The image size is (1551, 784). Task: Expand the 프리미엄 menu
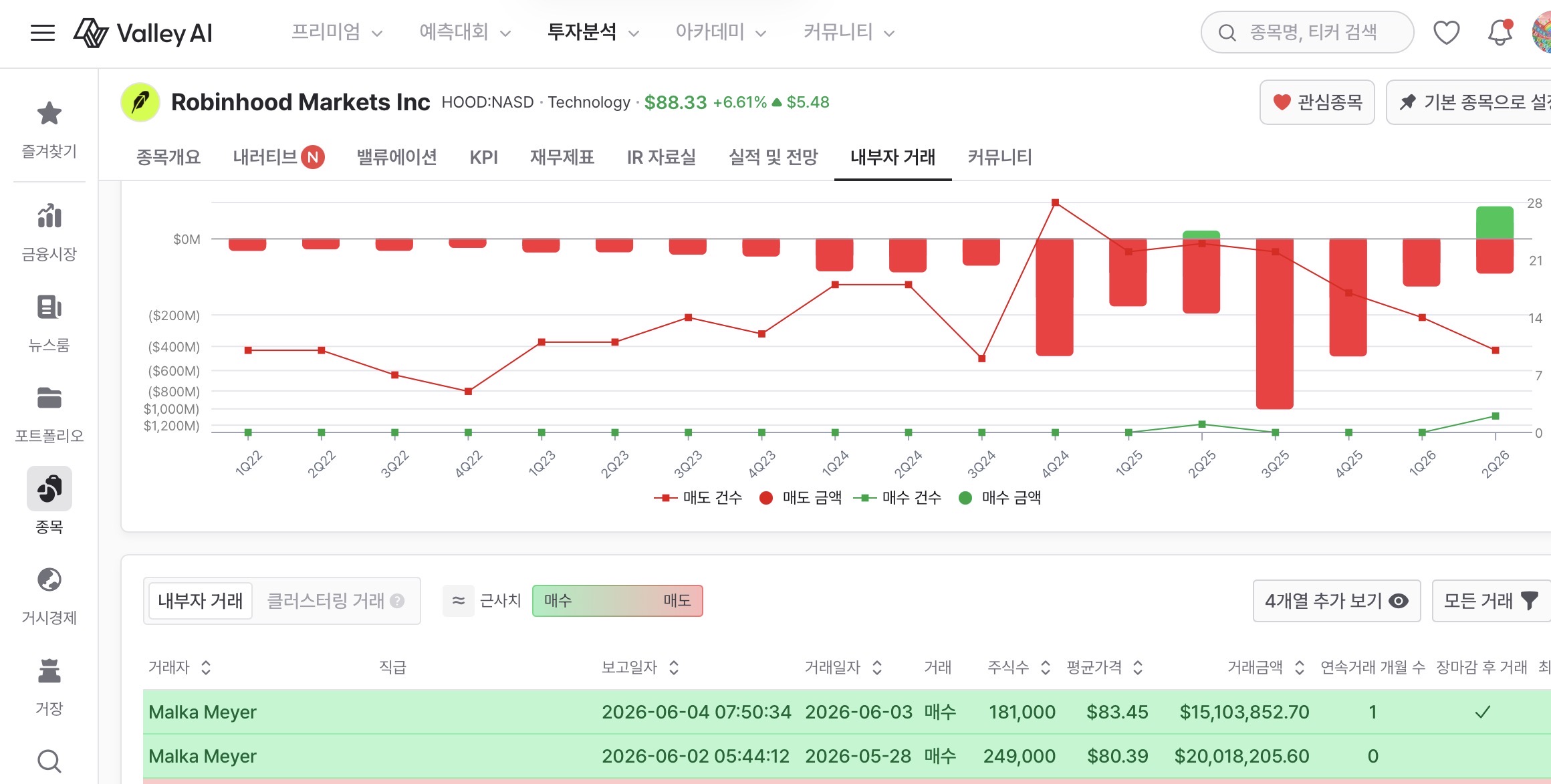(x=337, y=32)
